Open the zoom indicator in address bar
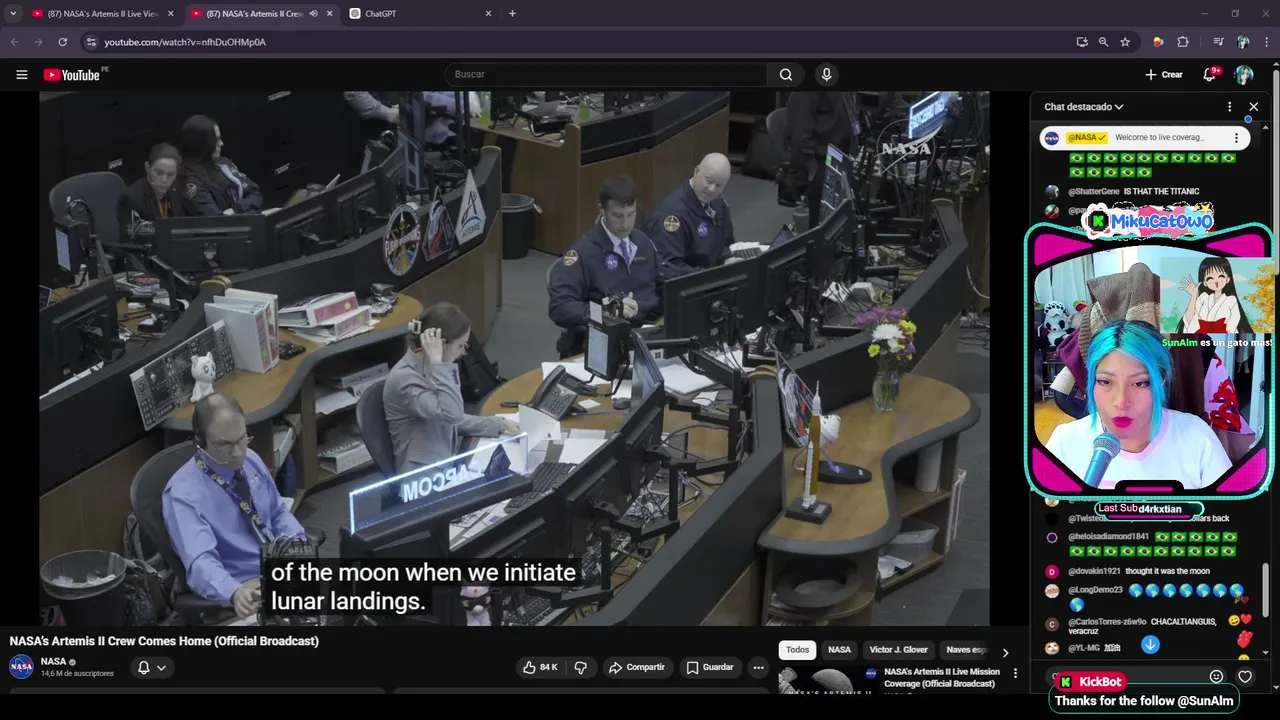 point(1103,42)
